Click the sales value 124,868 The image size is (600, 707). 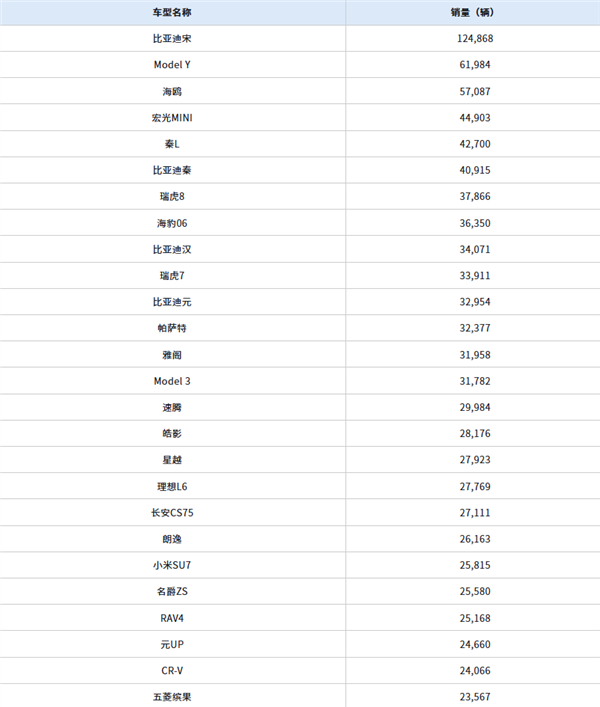pyautogui.click(x=473, y=38)
